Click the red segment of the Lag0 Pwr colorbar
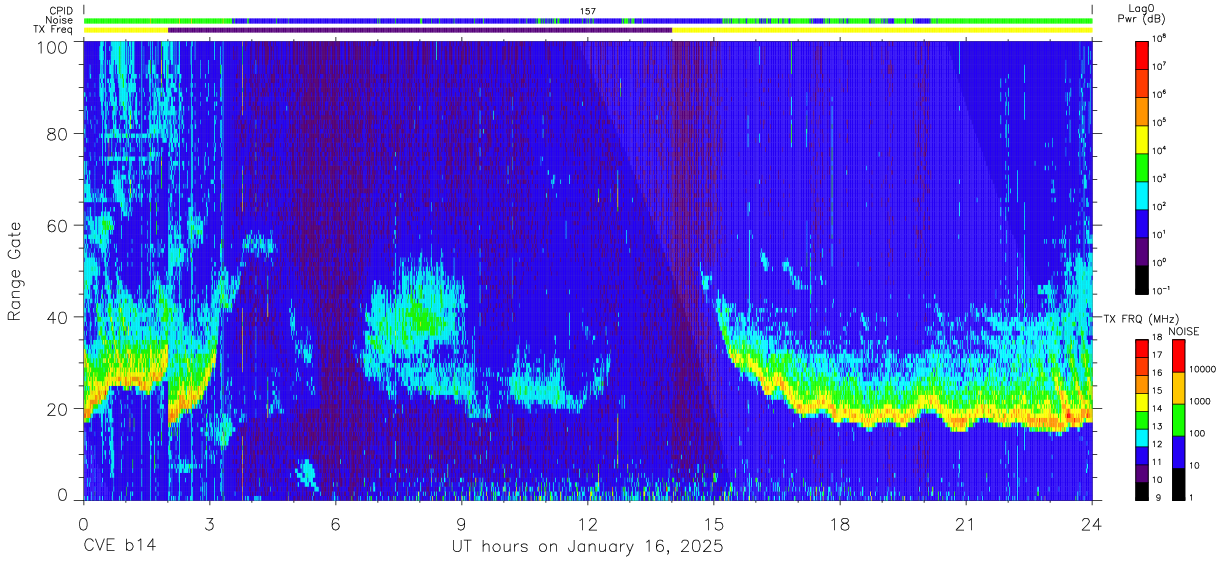 (x=1142, y=54)
